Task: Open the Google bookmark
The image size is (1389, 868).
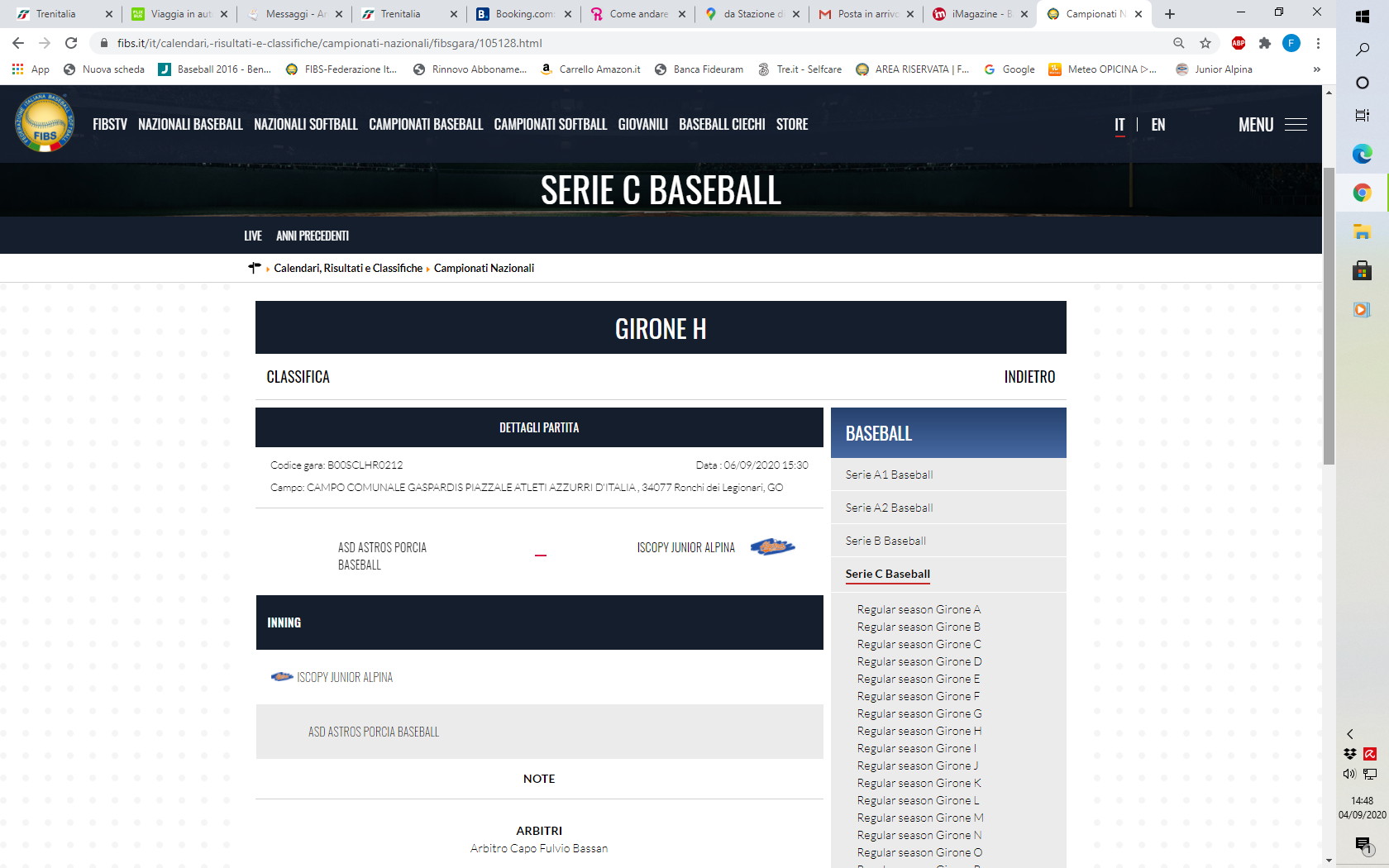Action: [x=1010, y=69]
